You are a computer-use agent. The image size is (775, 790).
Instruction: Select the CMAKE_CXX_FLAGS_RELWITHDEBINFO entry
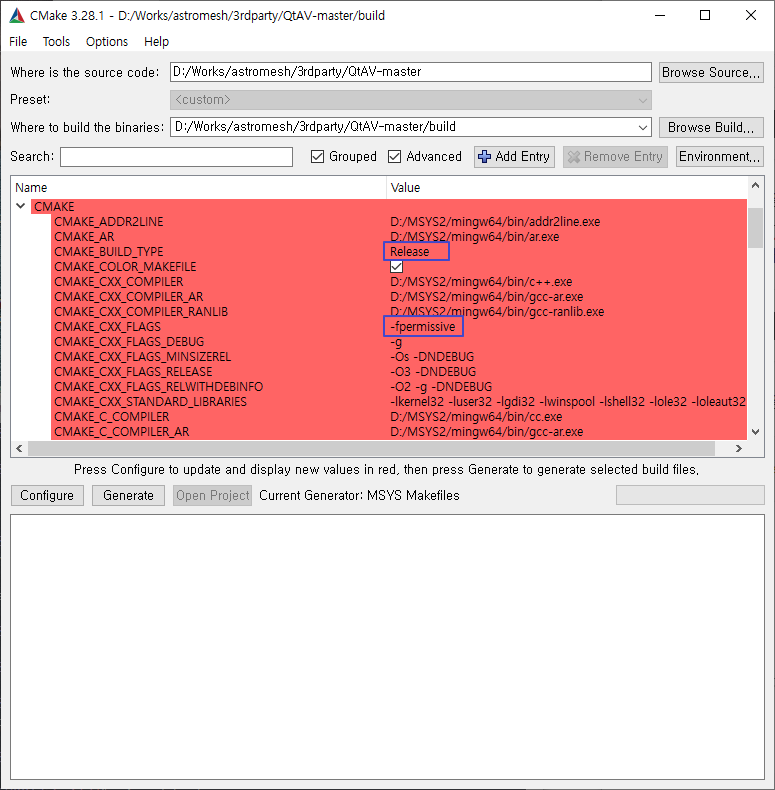click(158, 387)
